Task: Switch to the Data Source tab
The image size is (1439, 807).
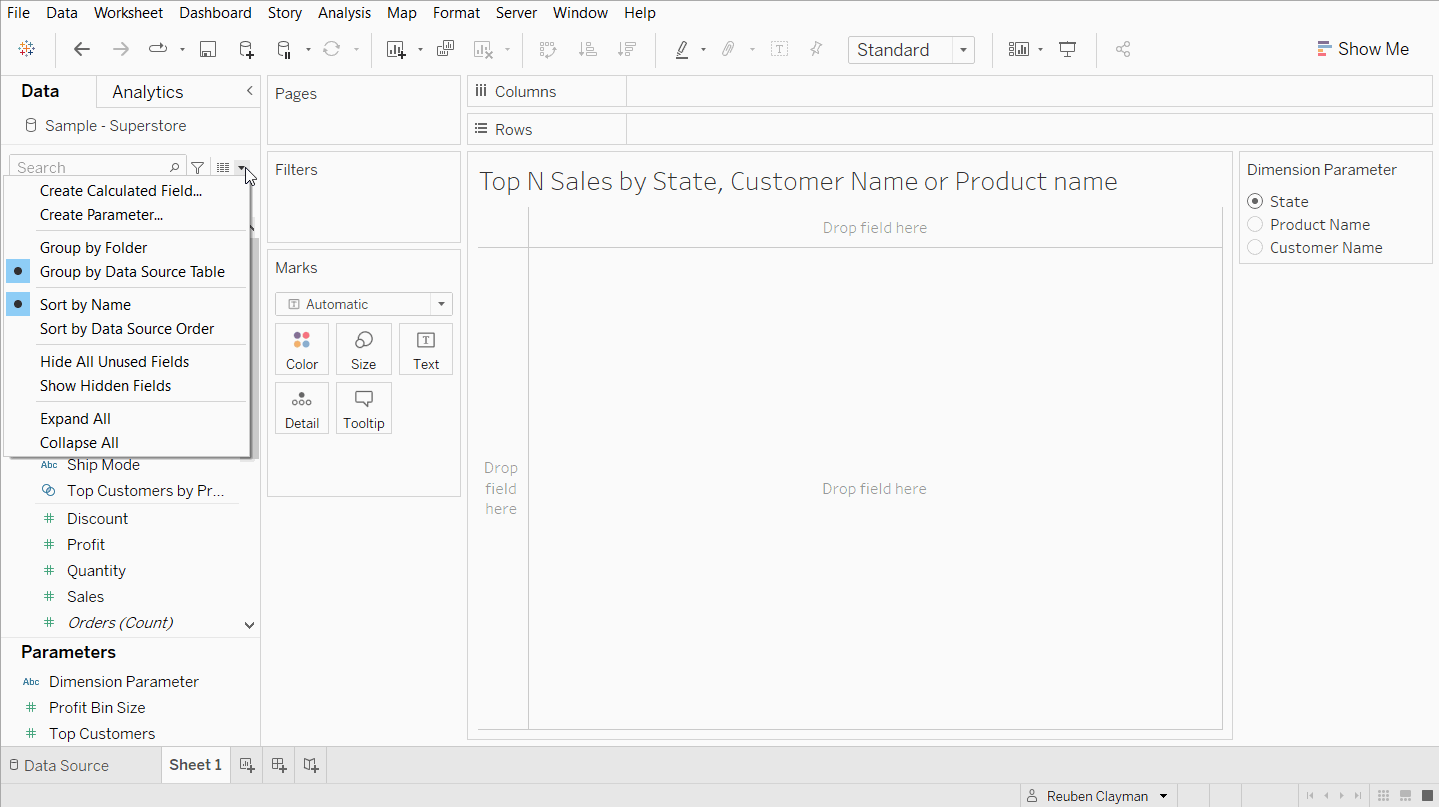Action: click(58, 765)
